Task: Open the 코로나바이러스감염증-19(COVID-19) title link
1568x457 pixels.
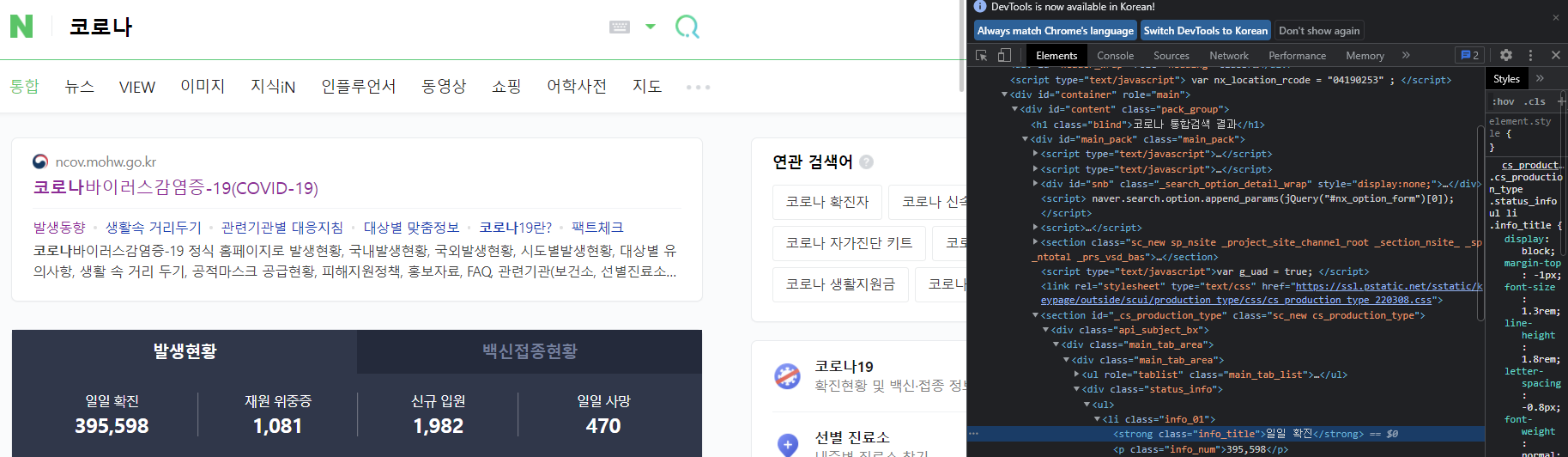Action: pos(176,187)
